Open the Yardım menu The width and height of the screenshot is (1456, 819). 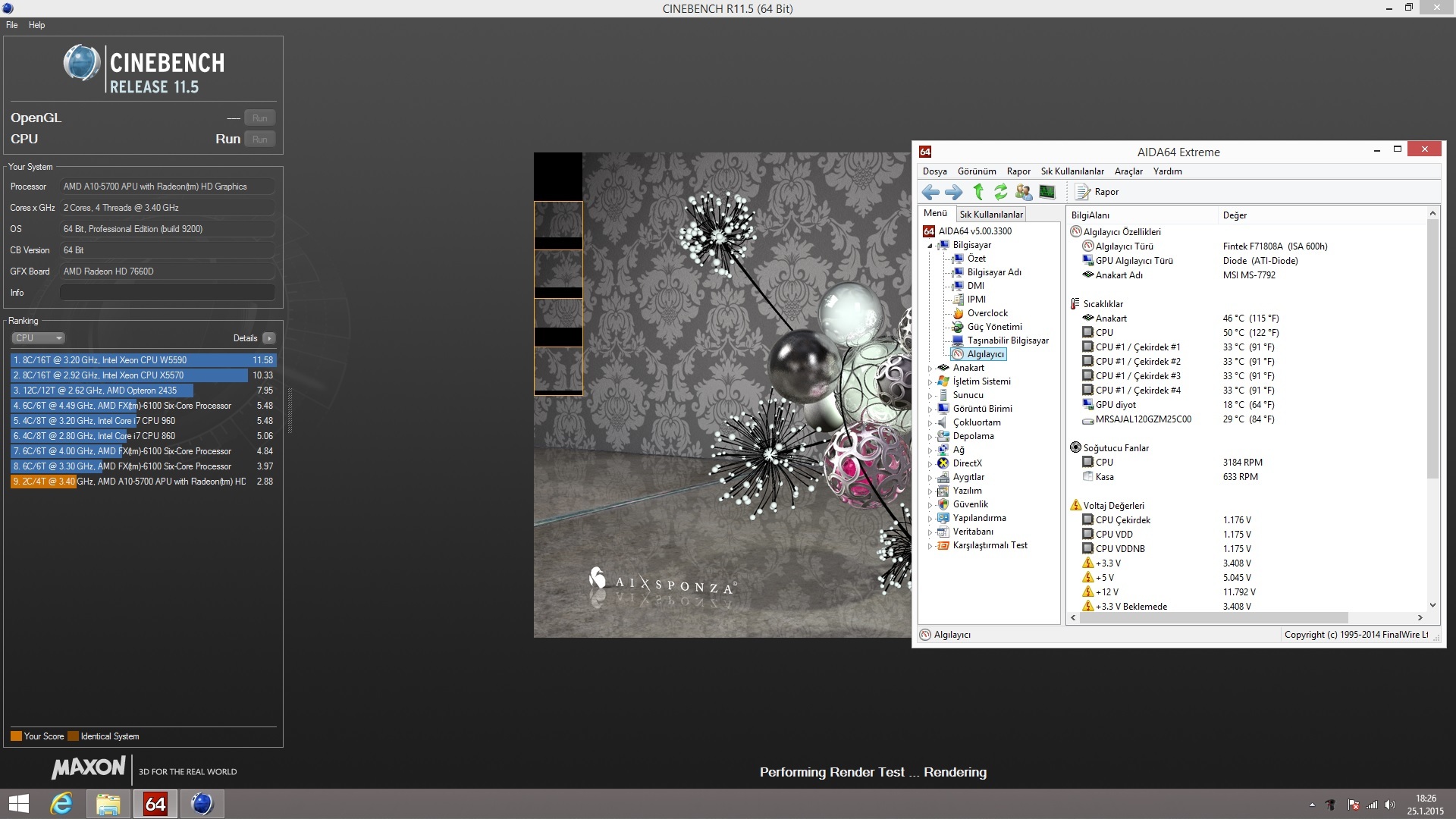(x=1168, y=171)
